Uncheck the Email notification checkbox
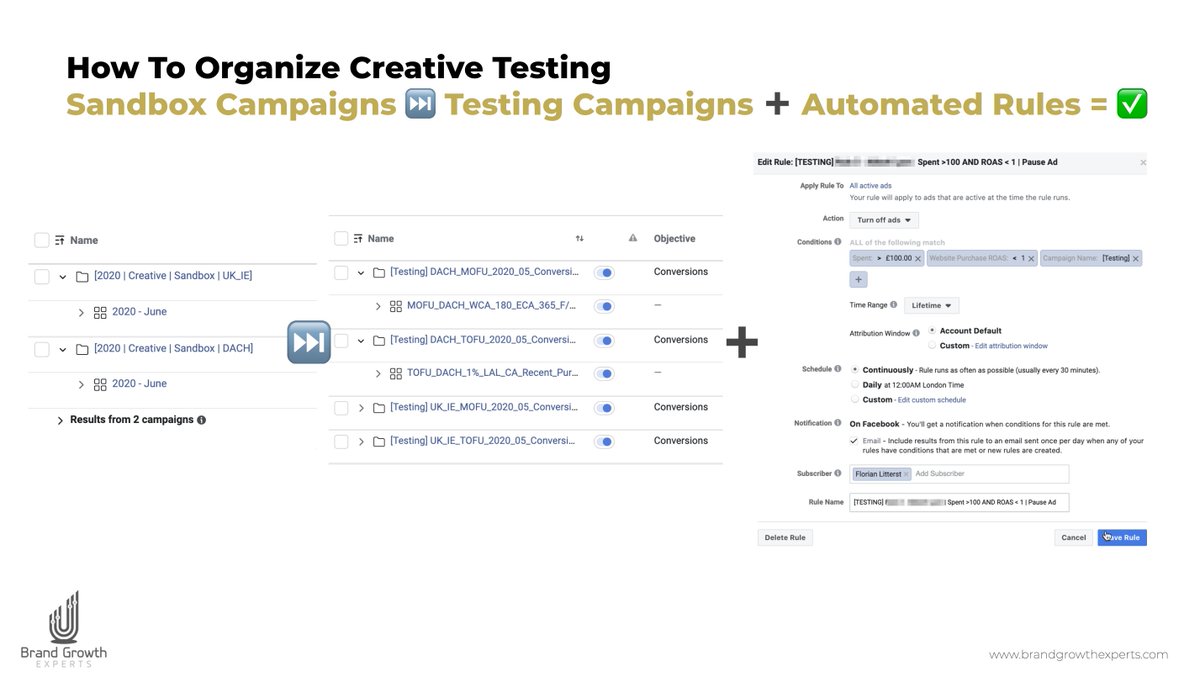 853,441
